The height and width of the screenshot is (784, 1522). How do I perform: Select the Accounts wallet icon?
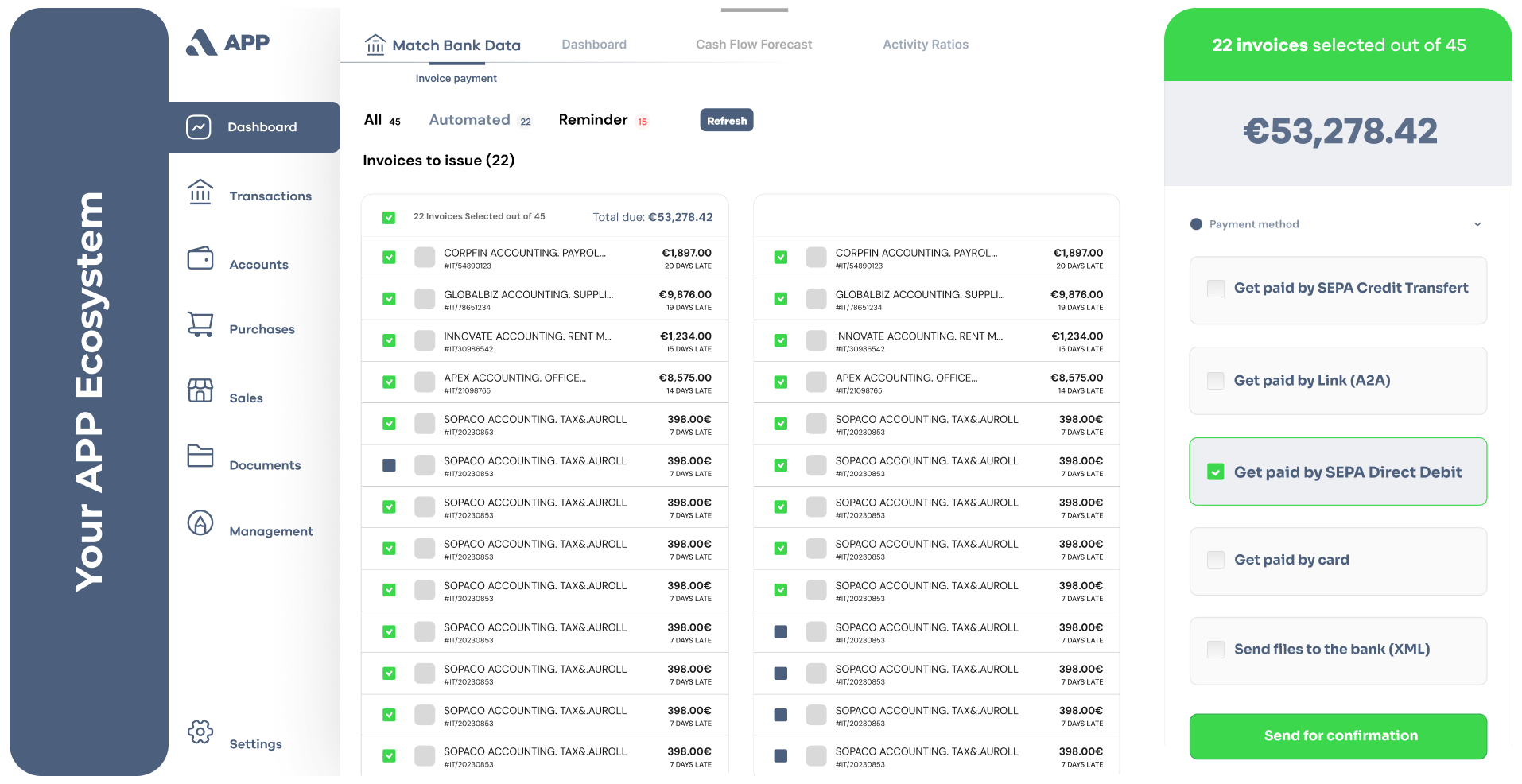pos(200,258)
